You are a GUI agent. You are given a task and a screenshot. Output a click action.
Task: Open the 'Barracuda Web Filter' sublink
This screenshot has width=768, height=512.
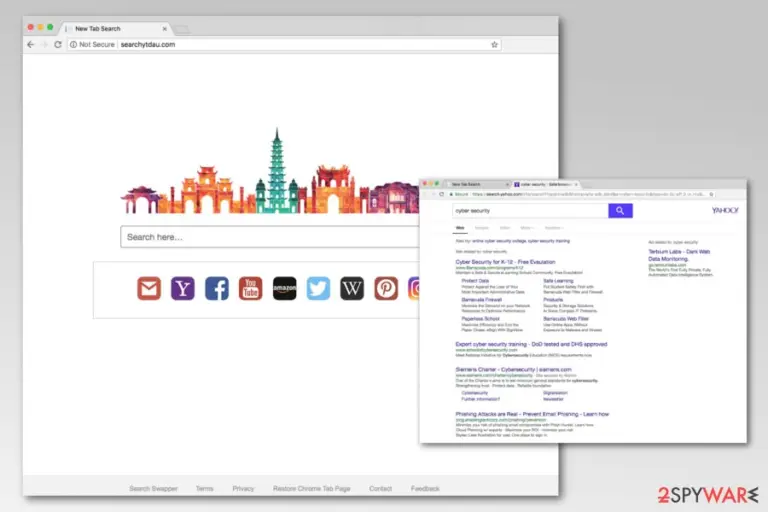pyautogui.click(x=566, y=318)
